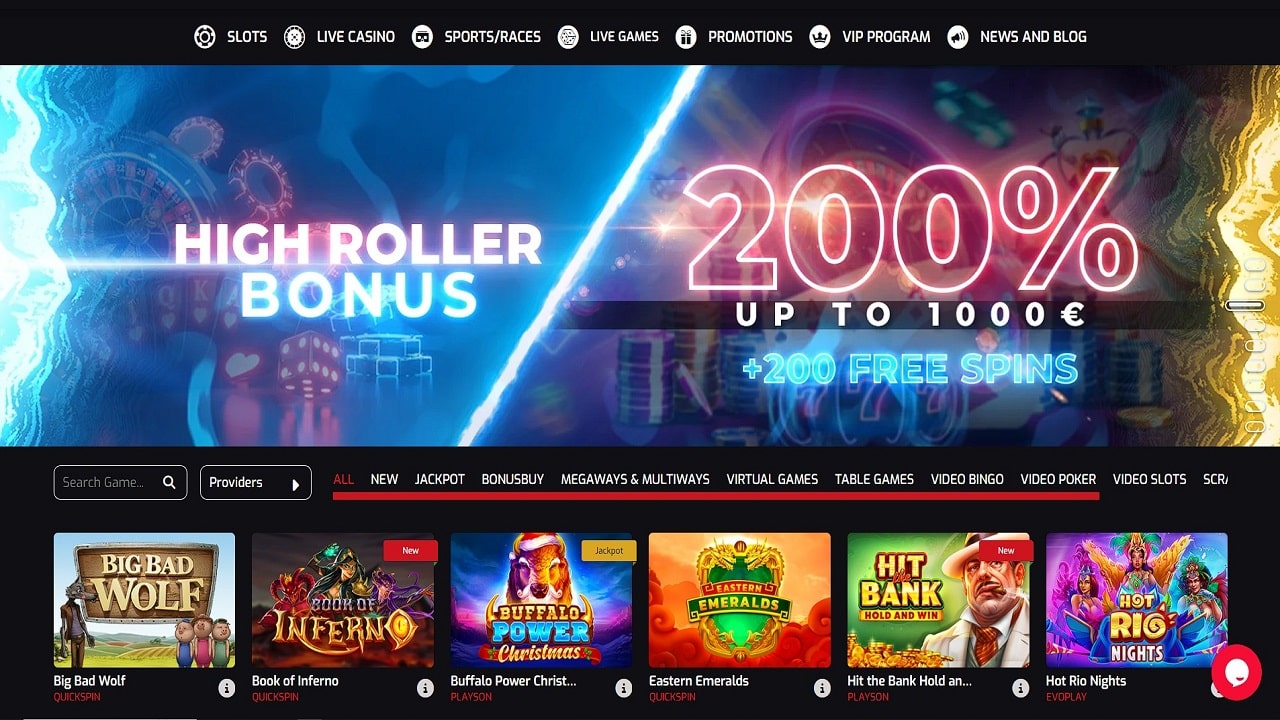Click the High Roller Bonus banner
The image size is (1280, 720).
(640, 256)
